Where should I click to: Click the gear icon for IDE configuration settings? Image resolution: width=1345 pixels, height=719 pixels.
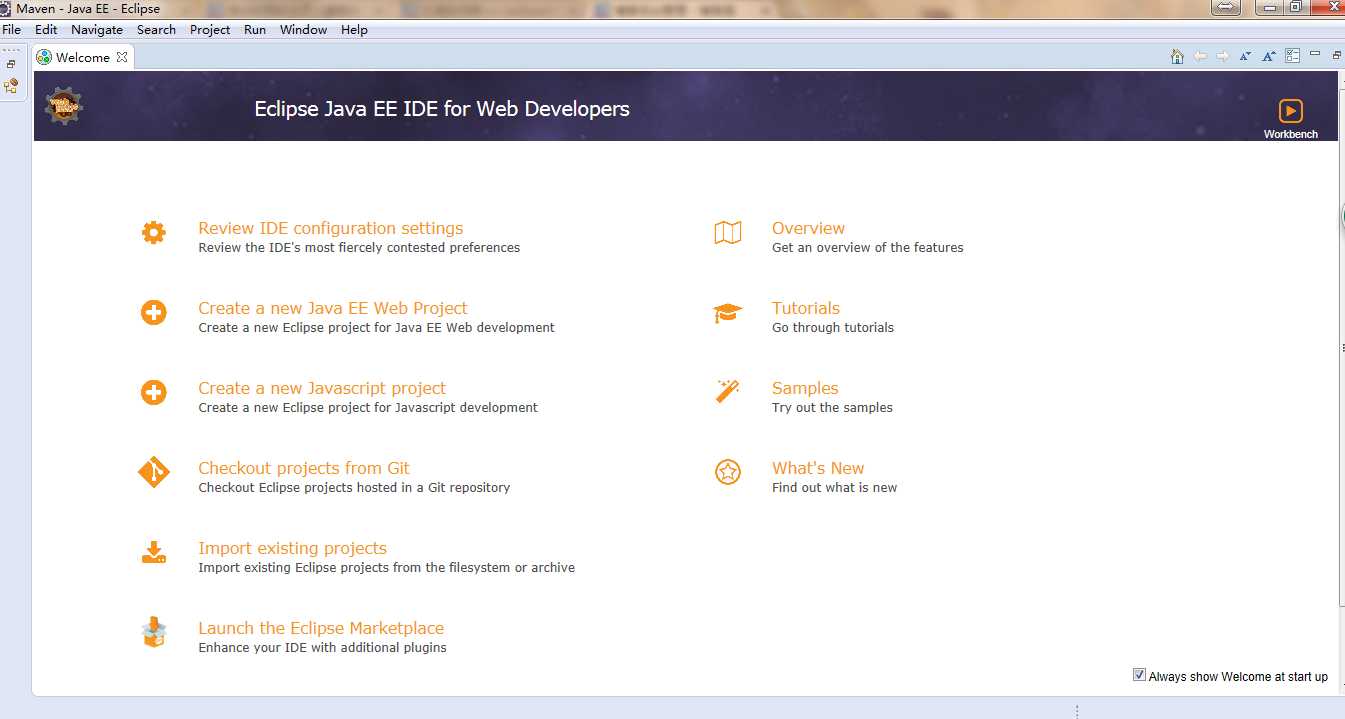[x=153, y=233]
